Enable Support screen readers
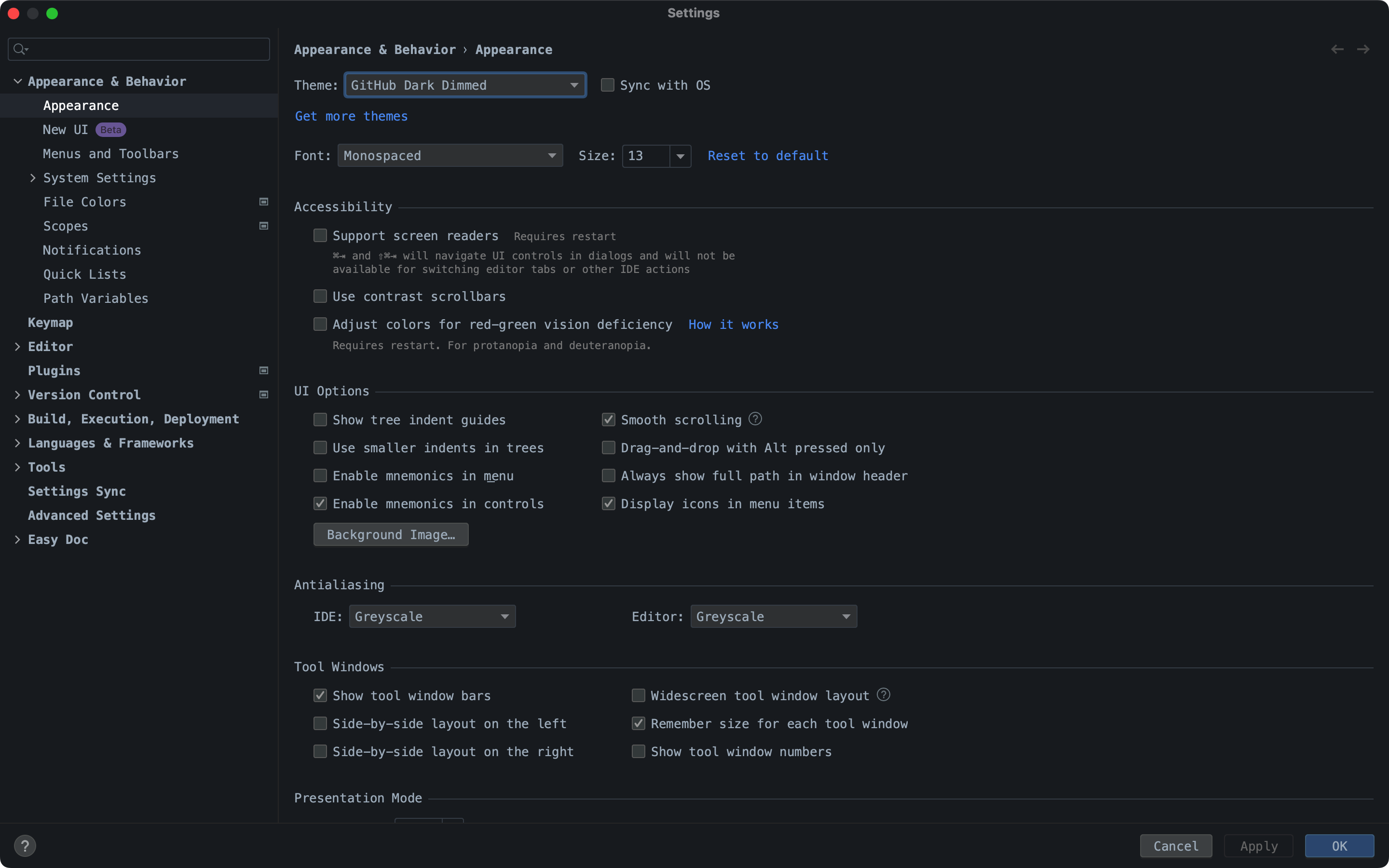 coord(320,235)
